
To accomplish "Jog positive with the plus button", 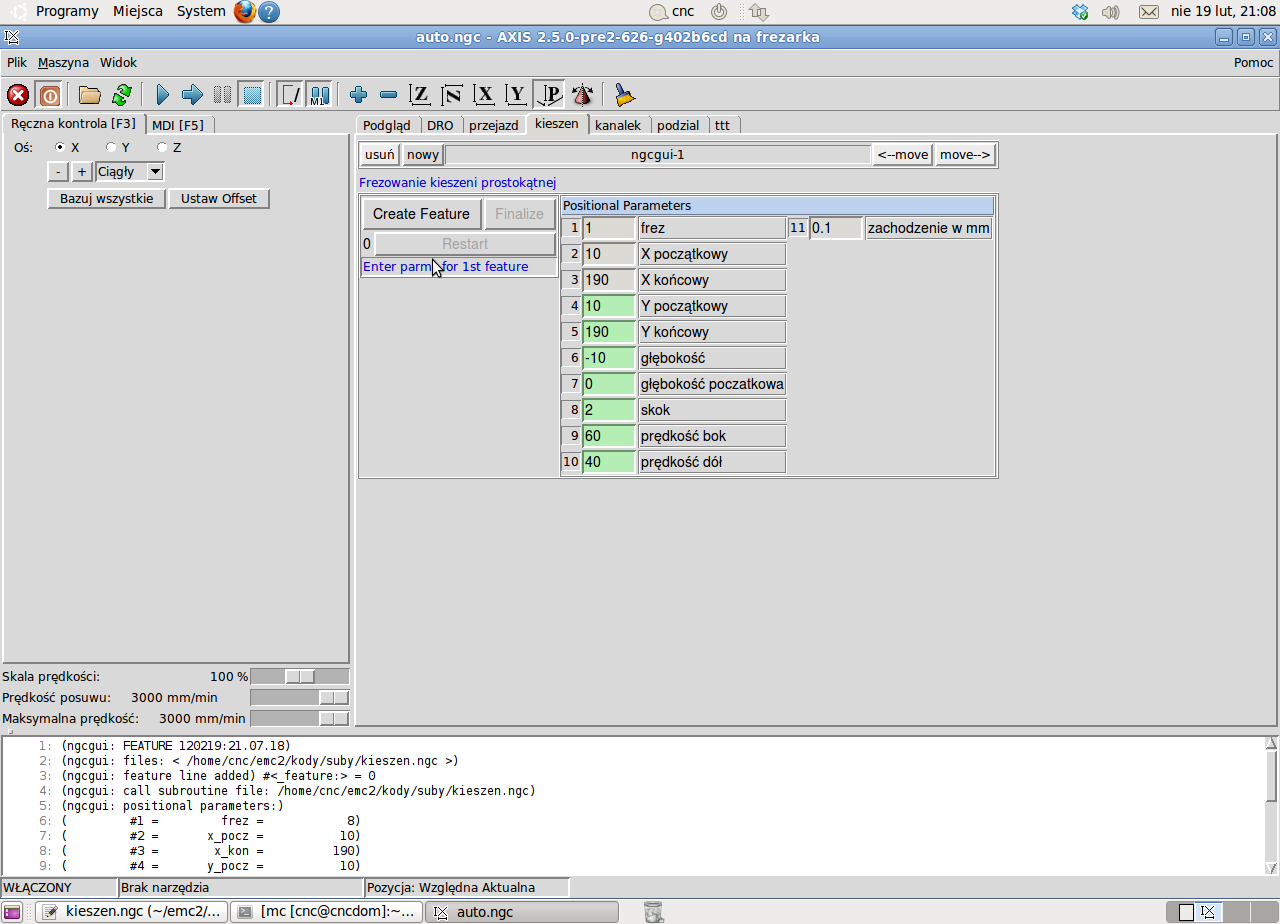I will tap(82, 172).
